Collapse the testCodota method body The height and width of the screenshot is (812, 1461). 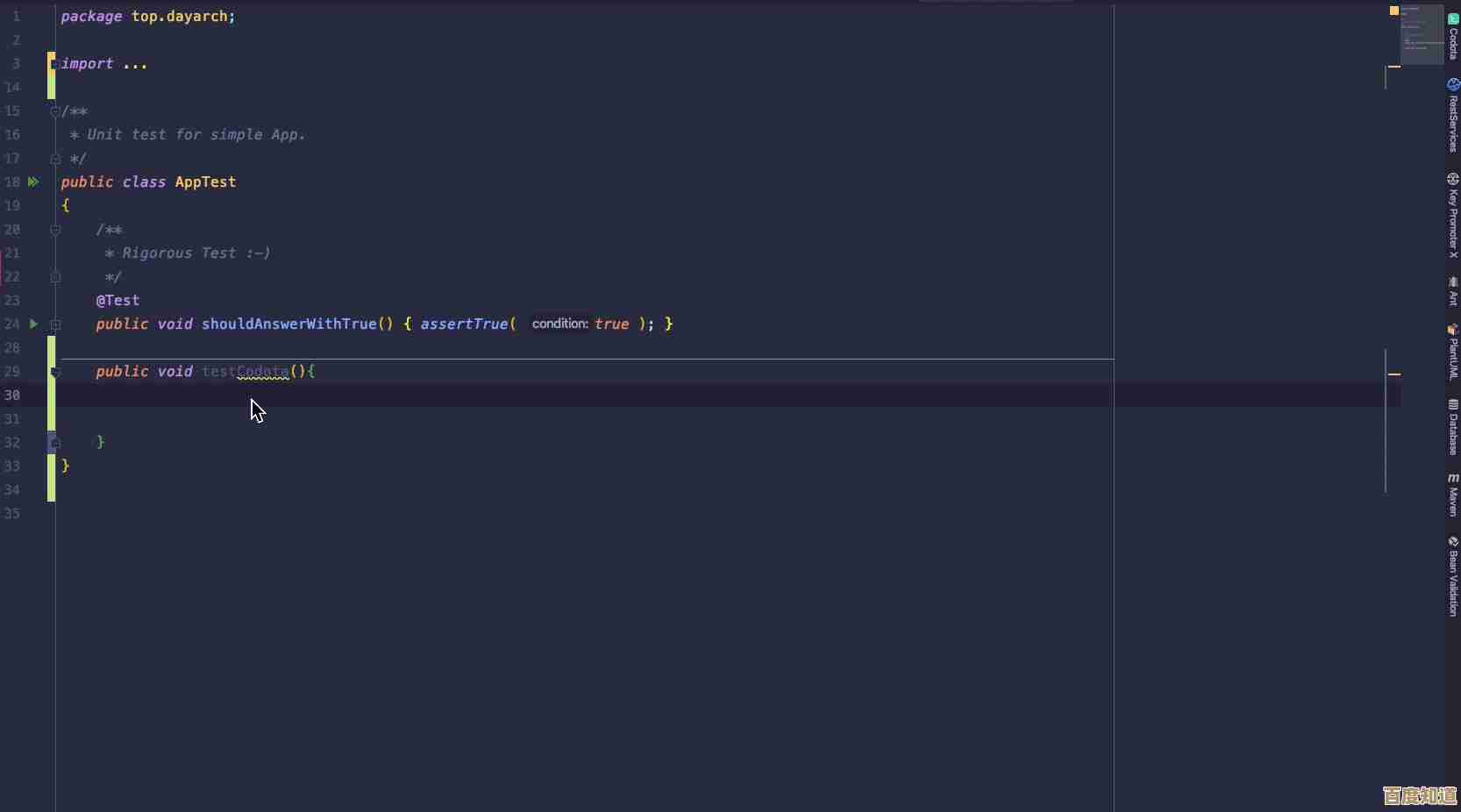pos(55,373)
